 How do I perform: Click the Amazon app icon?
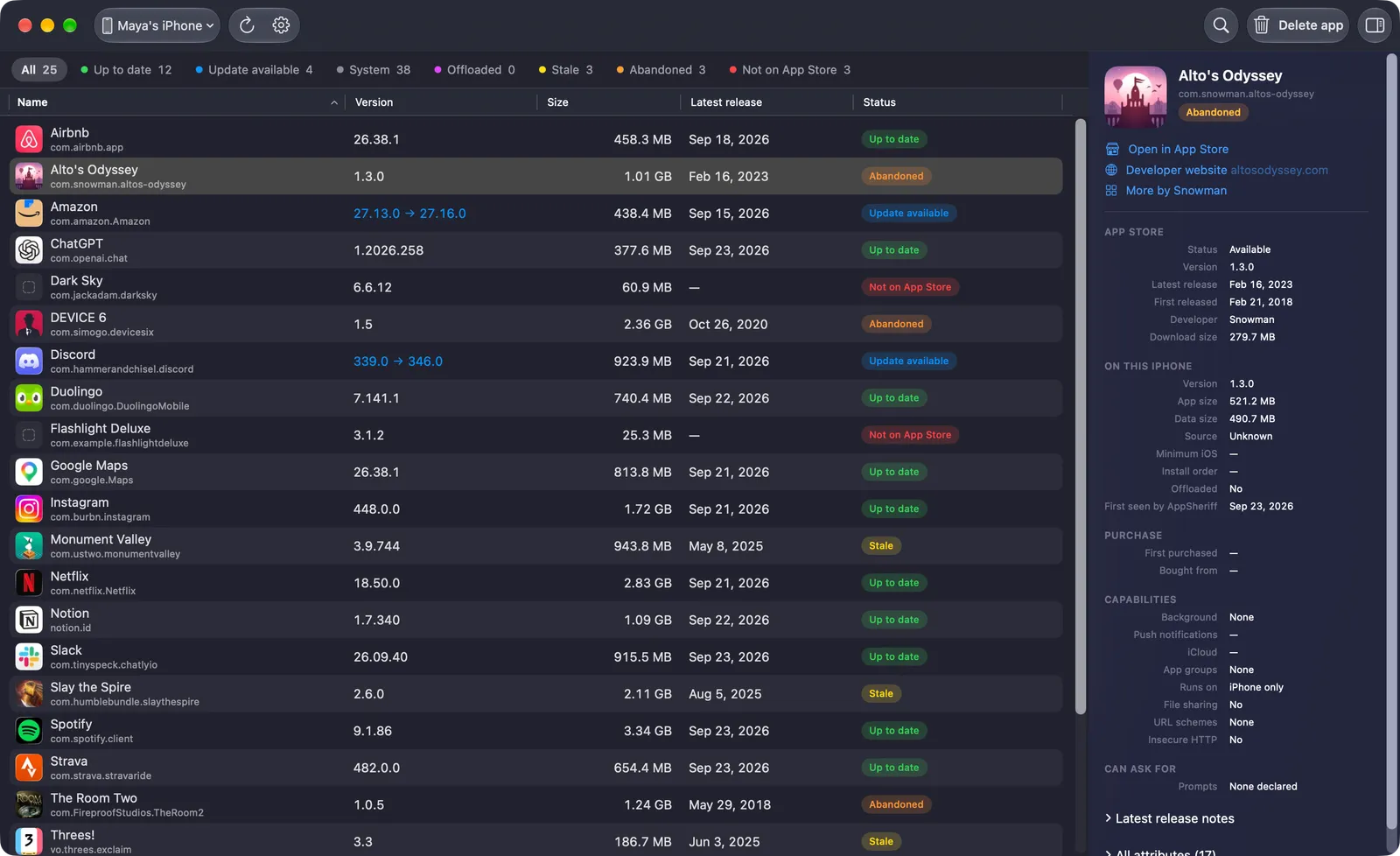[29, 213]
